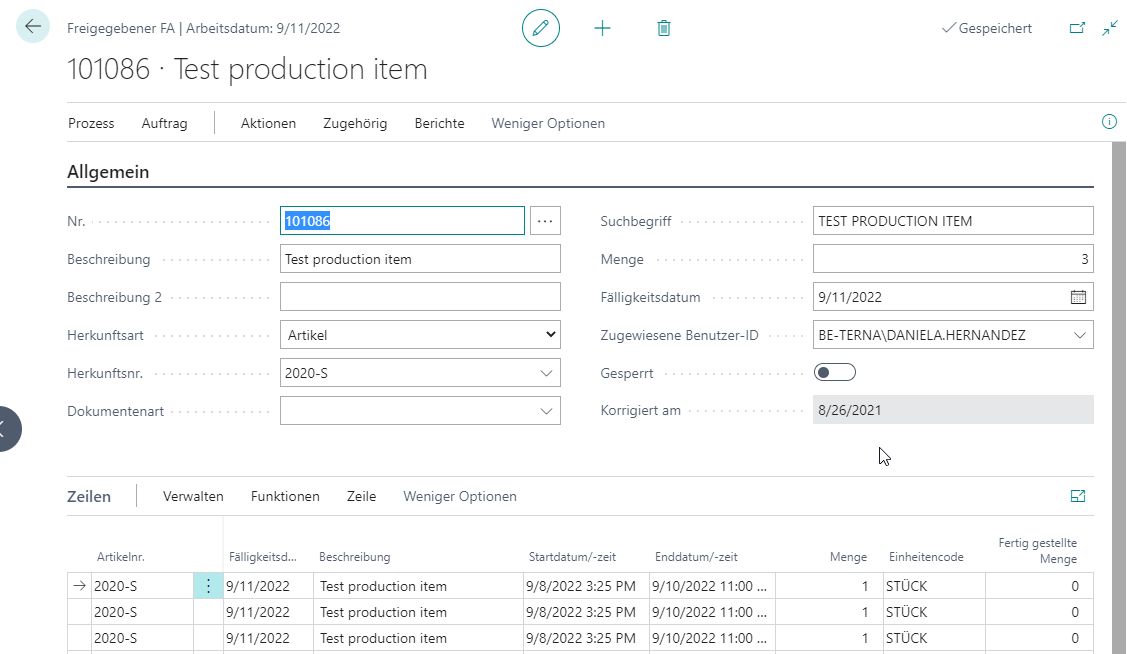Viewport: 1127px width, 654px height.
Task: Click the Einheitencode column header
Action: pos(926,557)
